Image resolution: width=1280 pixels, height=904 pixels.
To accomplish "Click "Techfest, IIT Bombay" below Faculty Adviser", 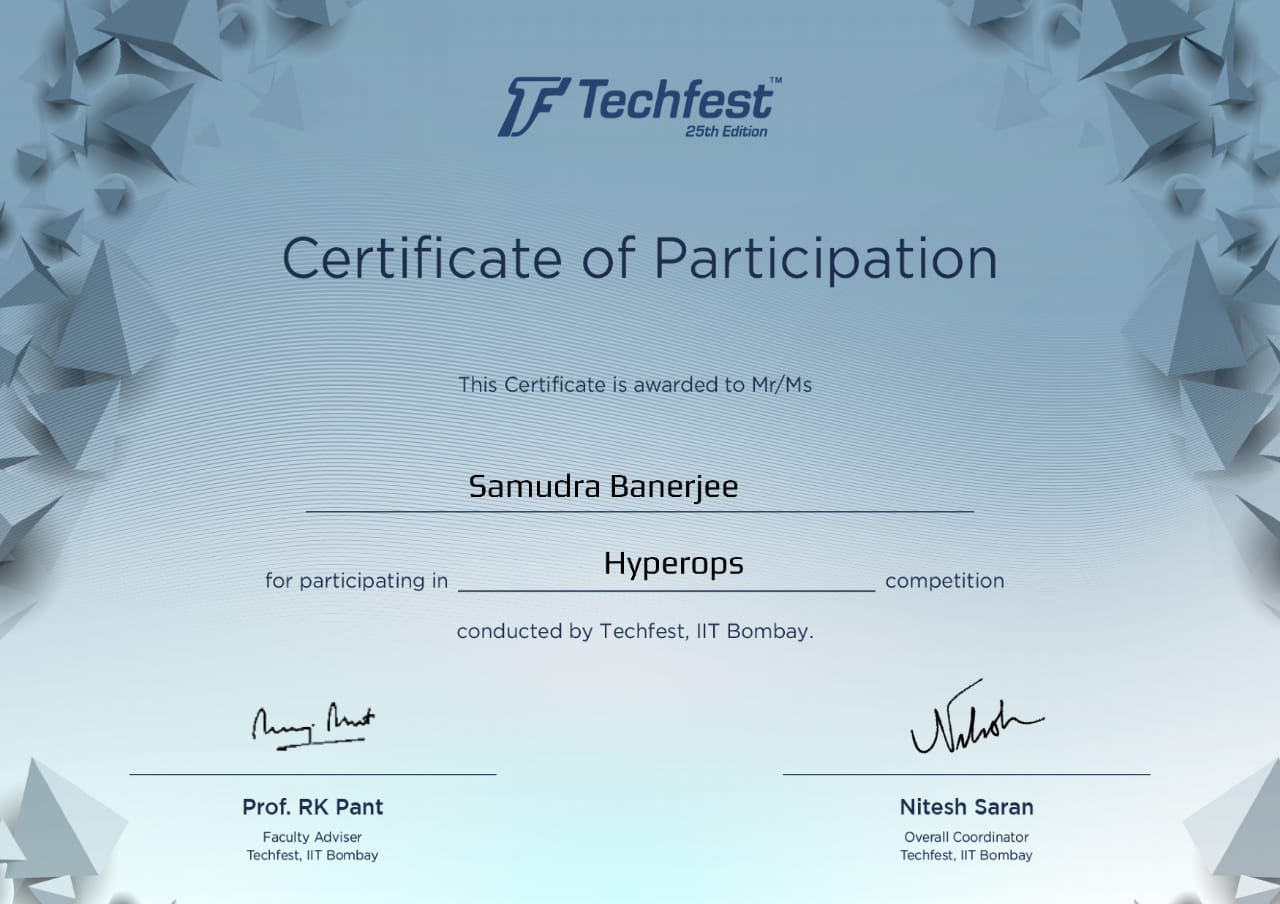I will pyautogui.click(x=312, y=855).
